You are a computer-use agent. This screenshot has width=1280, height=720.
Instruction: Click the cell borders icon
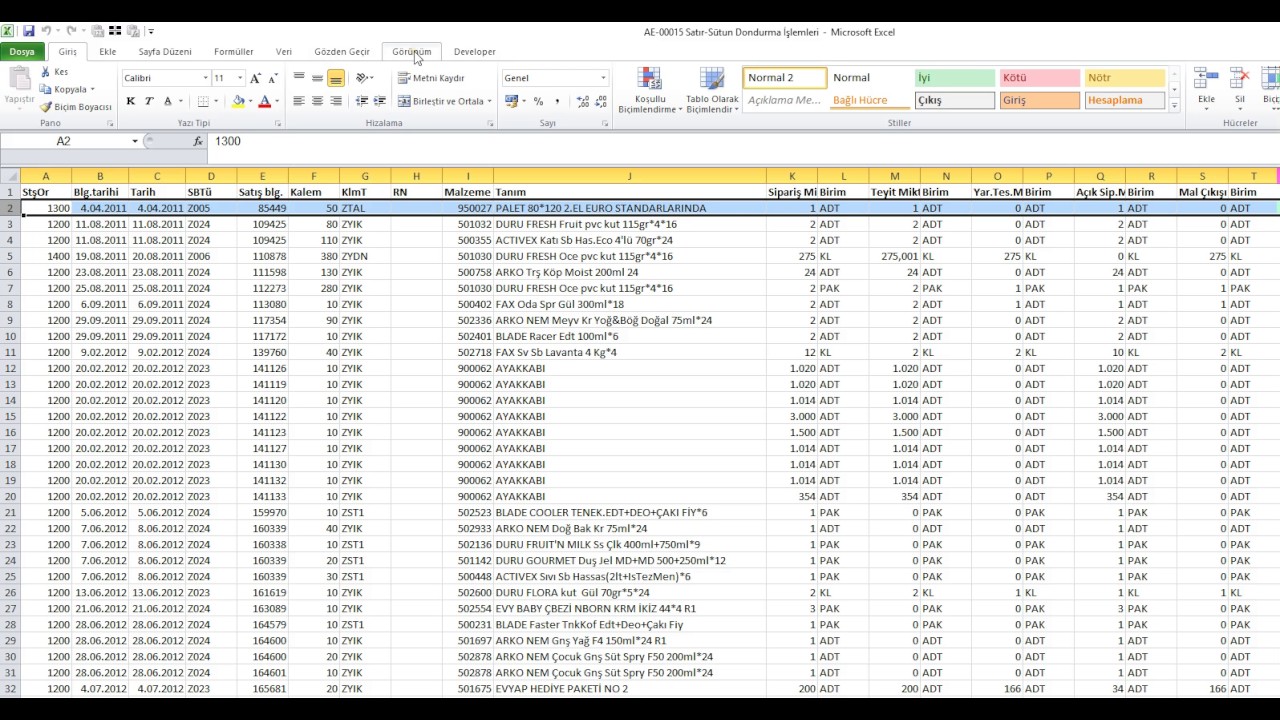[x=203, y=101]
